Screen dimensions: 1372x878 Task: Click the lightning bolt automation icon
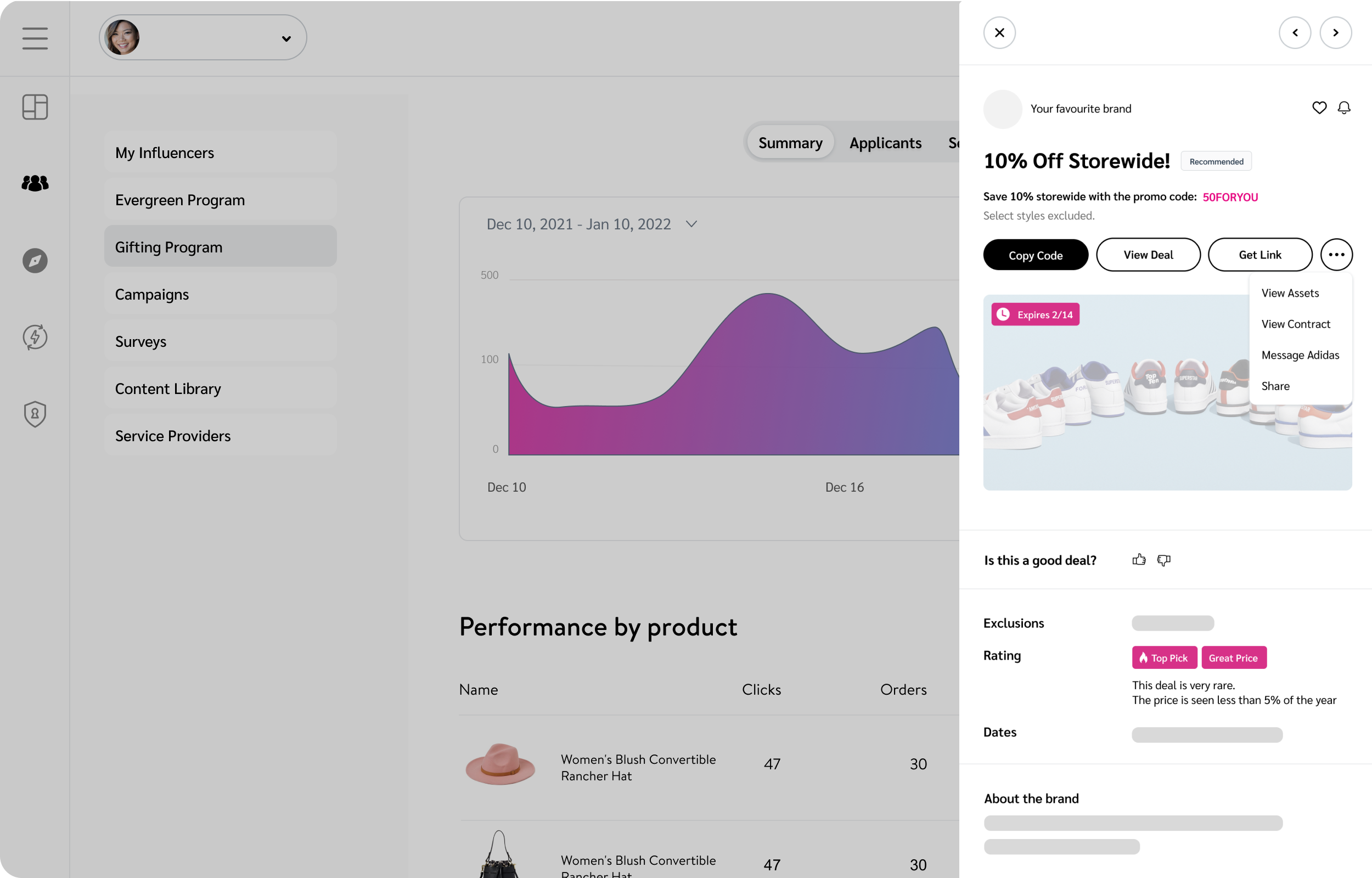35,337
